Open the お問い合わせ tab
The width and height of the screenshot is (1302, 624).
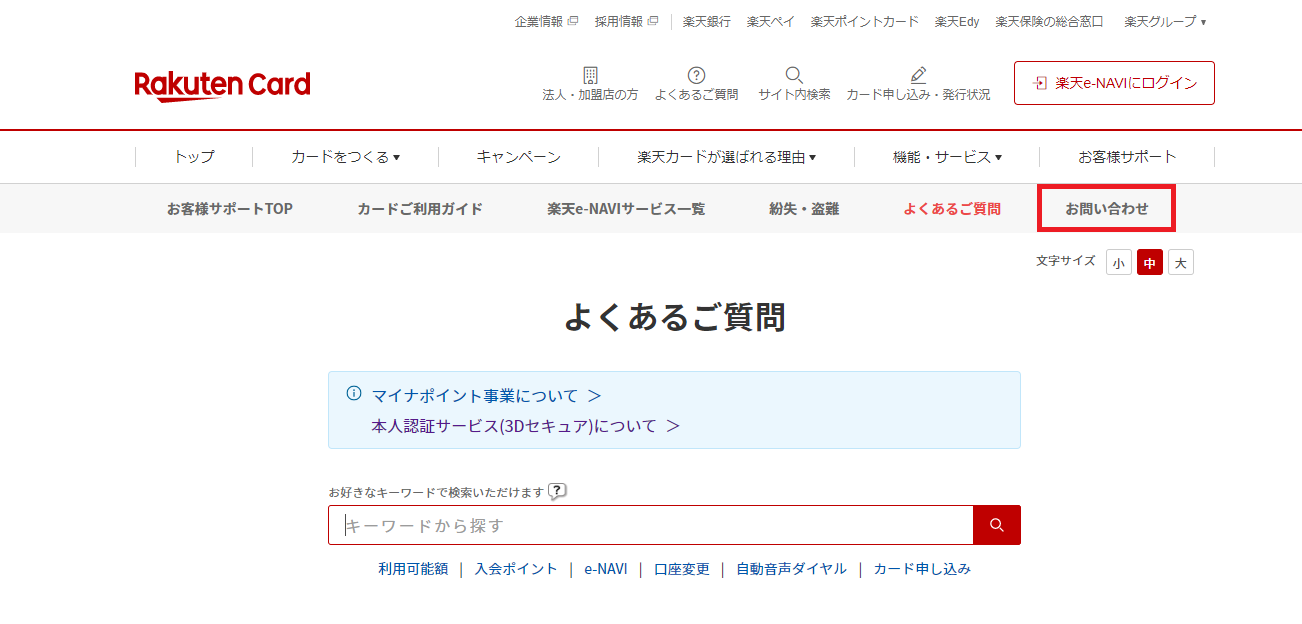point(1107,209)
